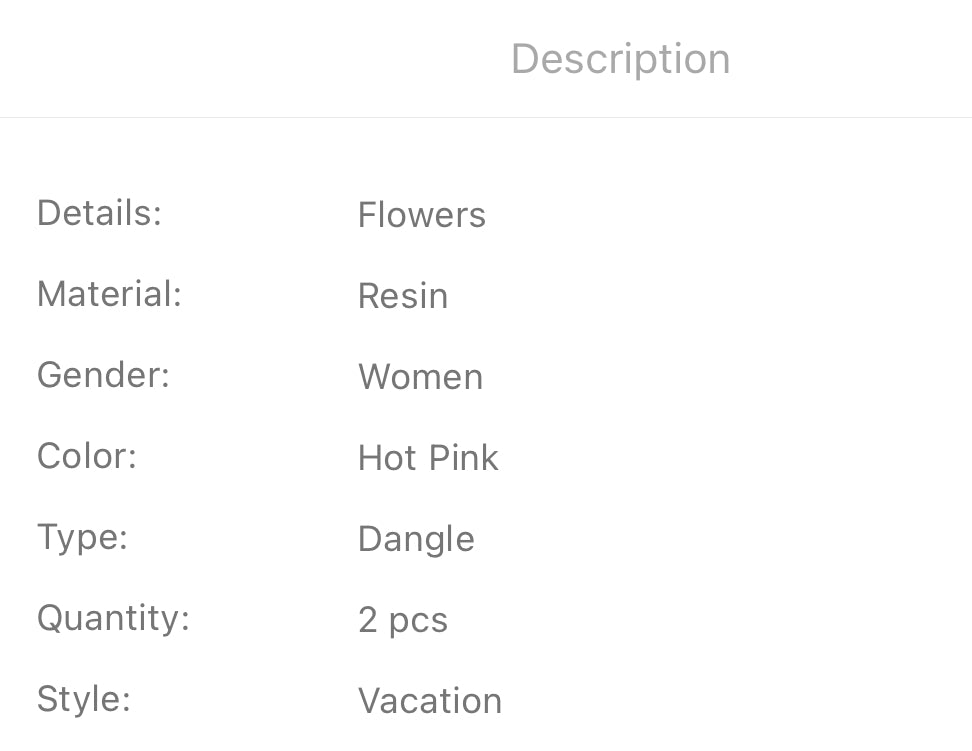Select the "Hot Pink" color value

428,458
